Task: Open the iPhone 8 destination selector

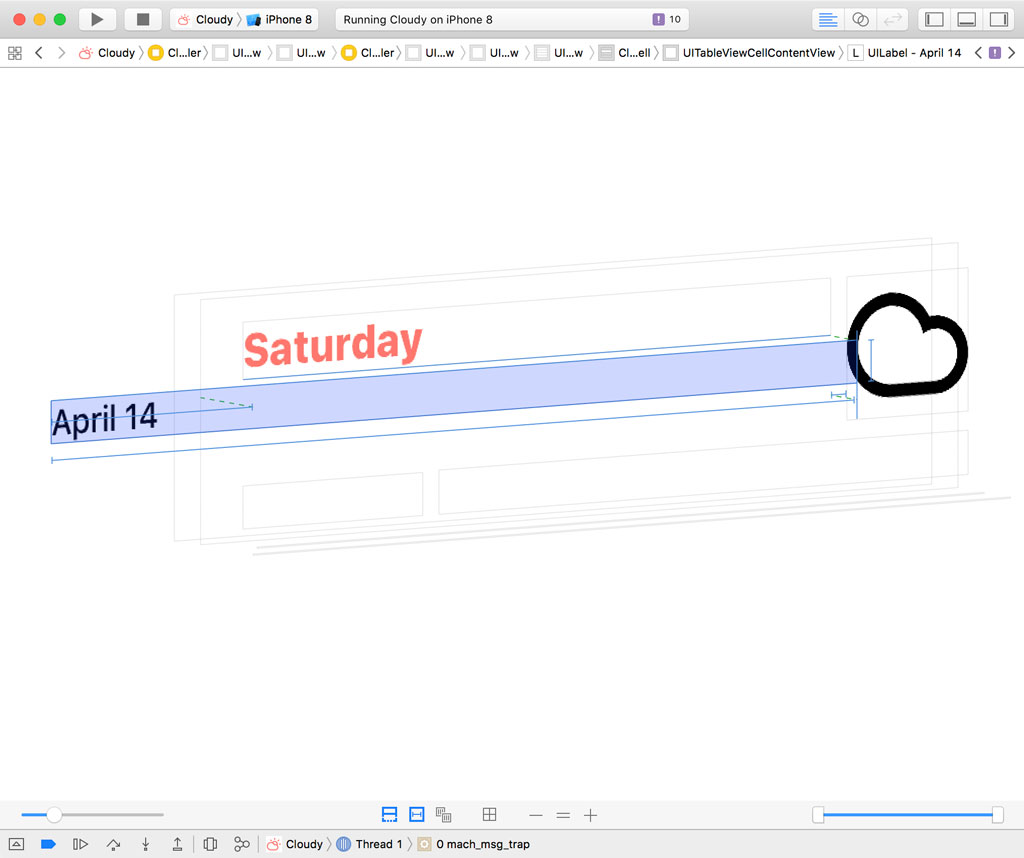Action: coord(280,19)
